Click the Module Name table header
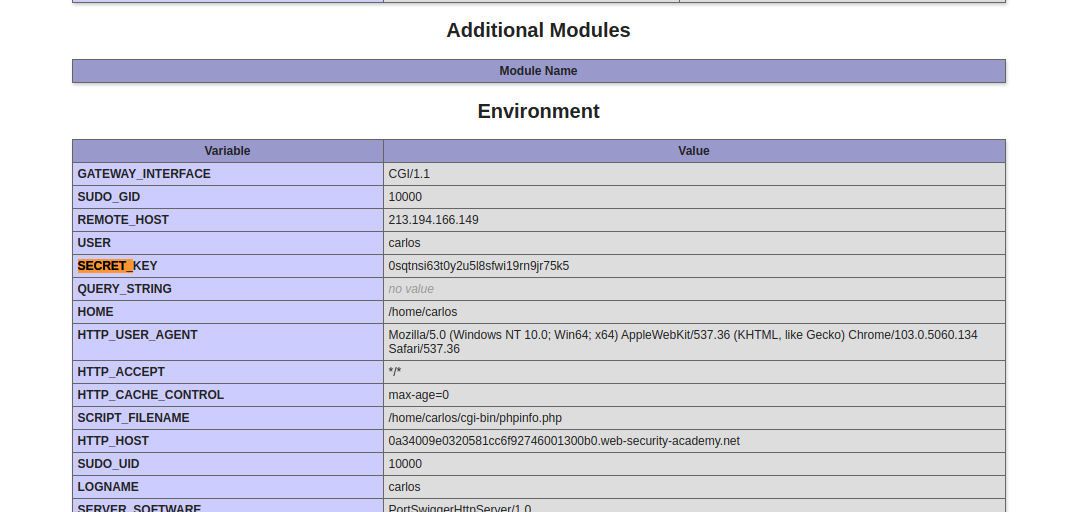Viewport: 1085px width, 512px height. (538, 71)
